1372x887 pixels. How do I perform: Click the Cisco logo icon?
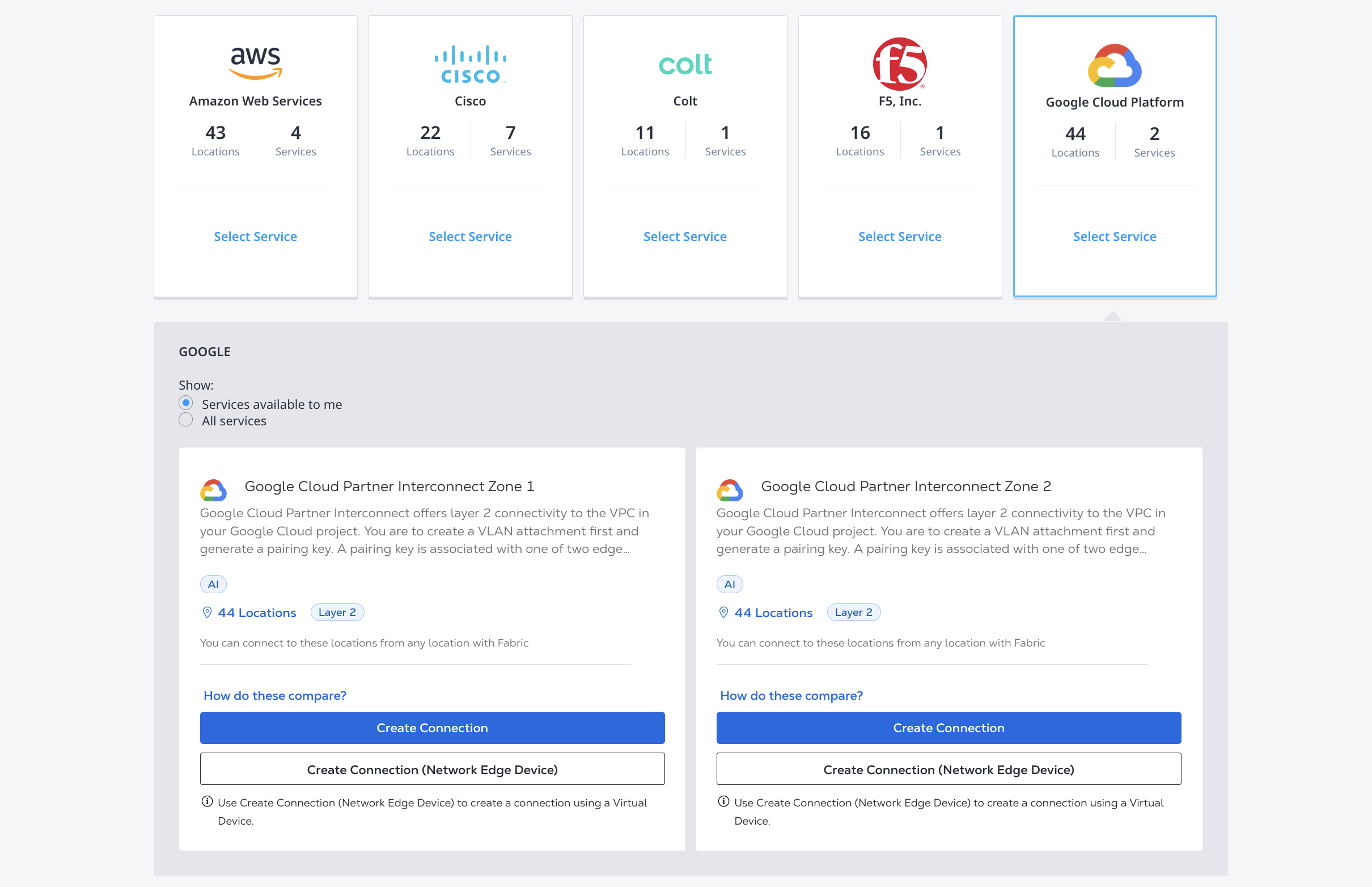click(470, 64)
